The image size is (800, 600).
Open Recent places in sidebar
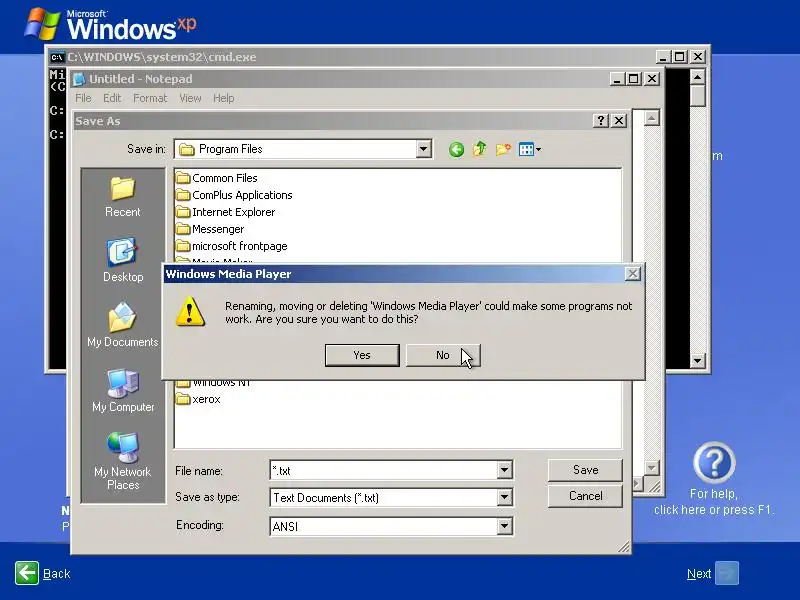click(x=122, y=197)
